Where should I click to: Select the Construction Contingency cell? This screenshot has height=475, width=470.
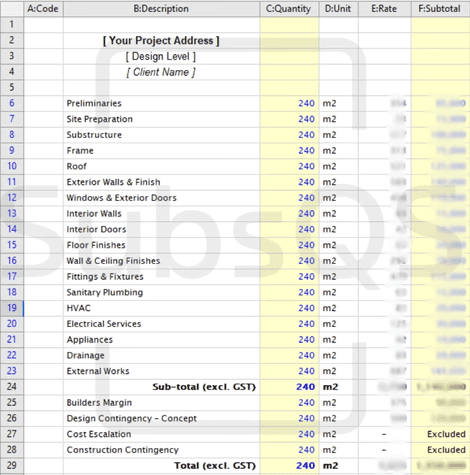pos(161,450)
